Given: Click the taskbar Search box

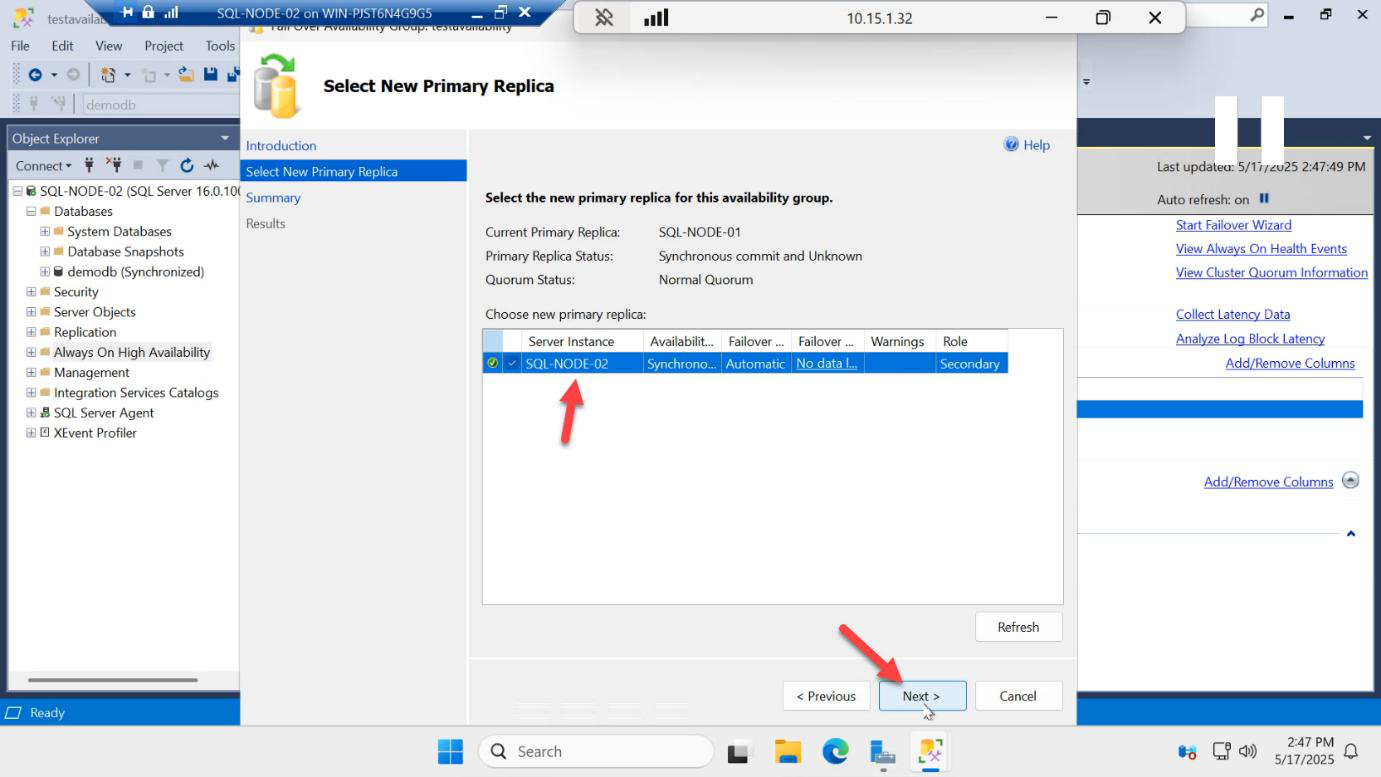Looking at the screenshot, I should [x=596, y=751].
